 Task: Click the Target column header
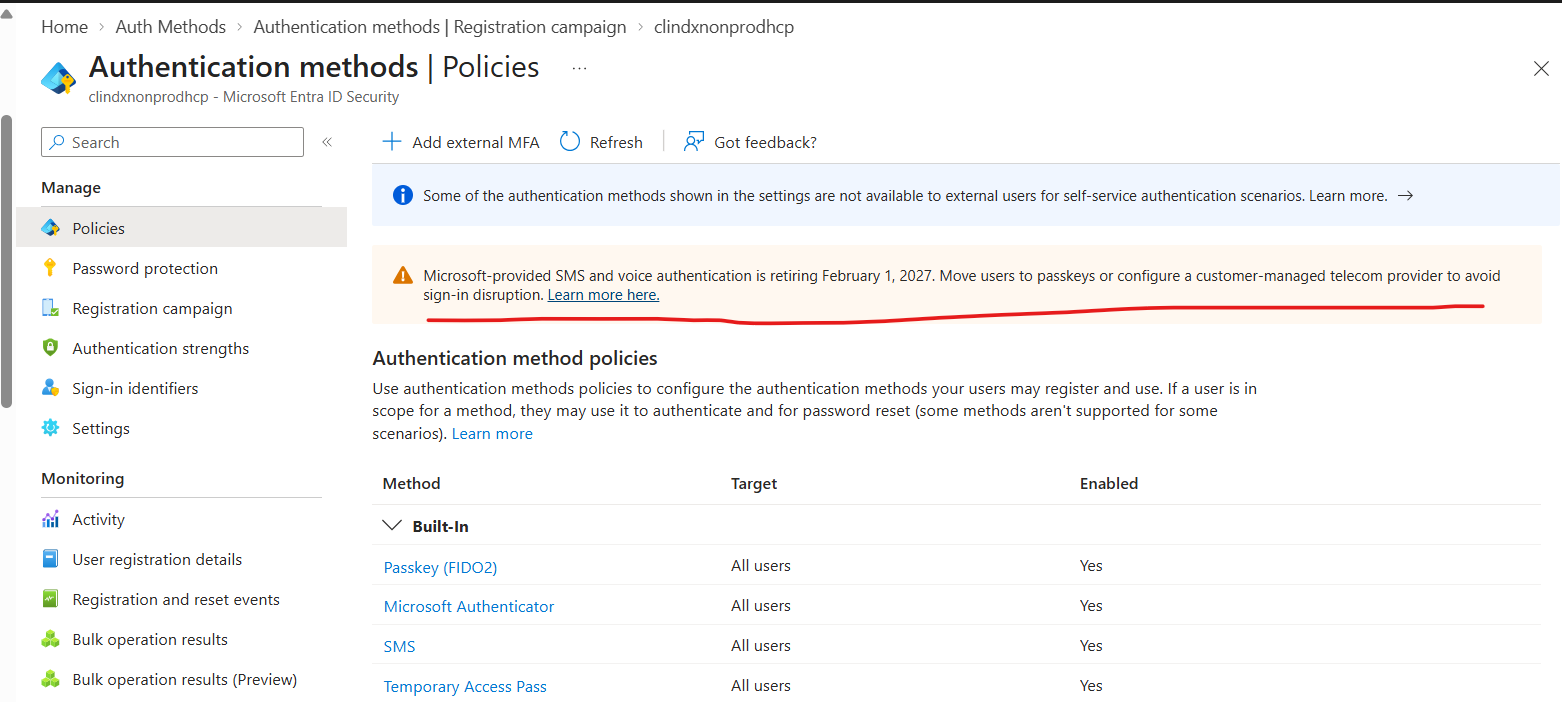754,483
